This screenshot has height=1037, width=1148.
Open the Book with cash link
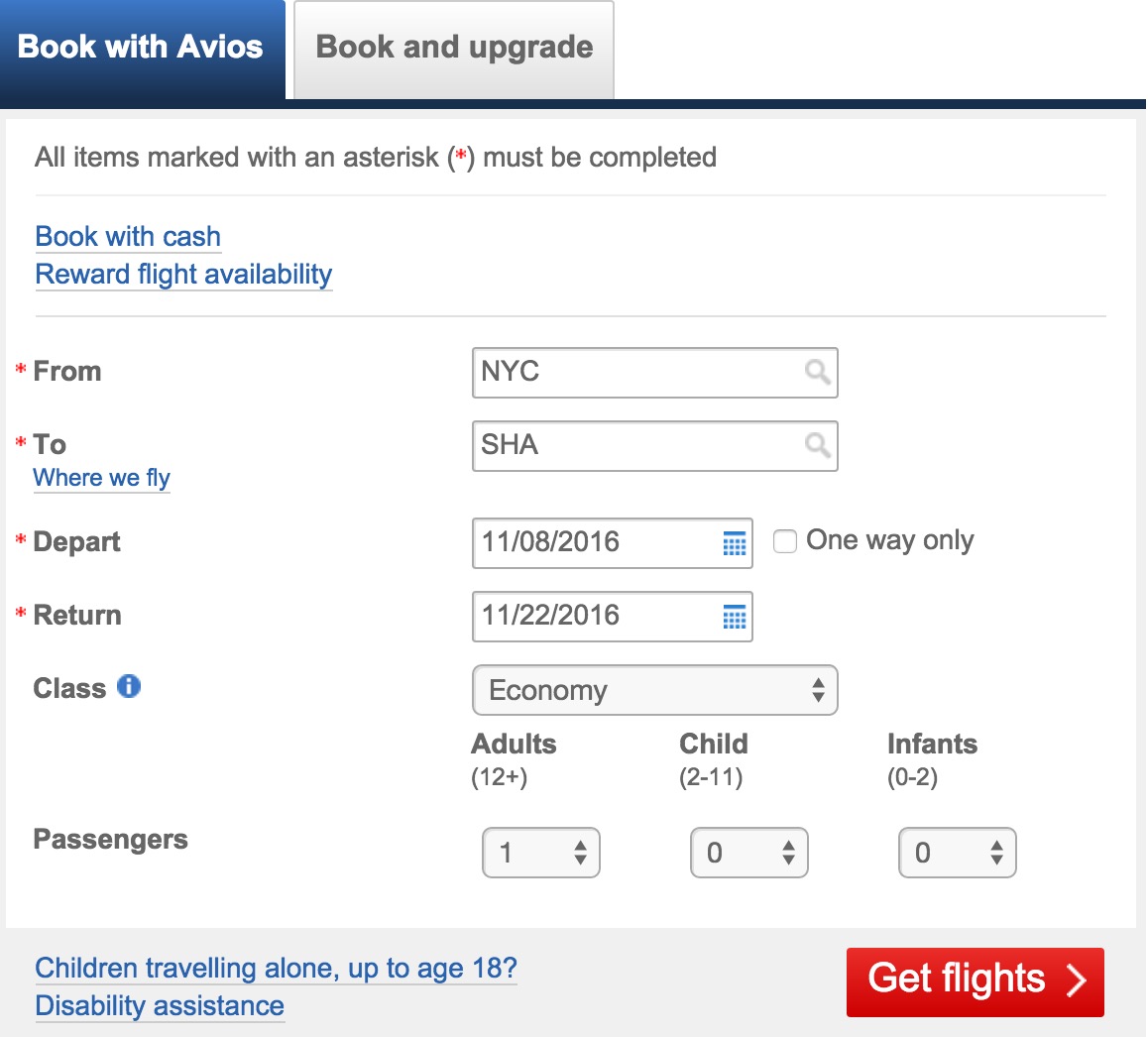[x=128, y=237]
